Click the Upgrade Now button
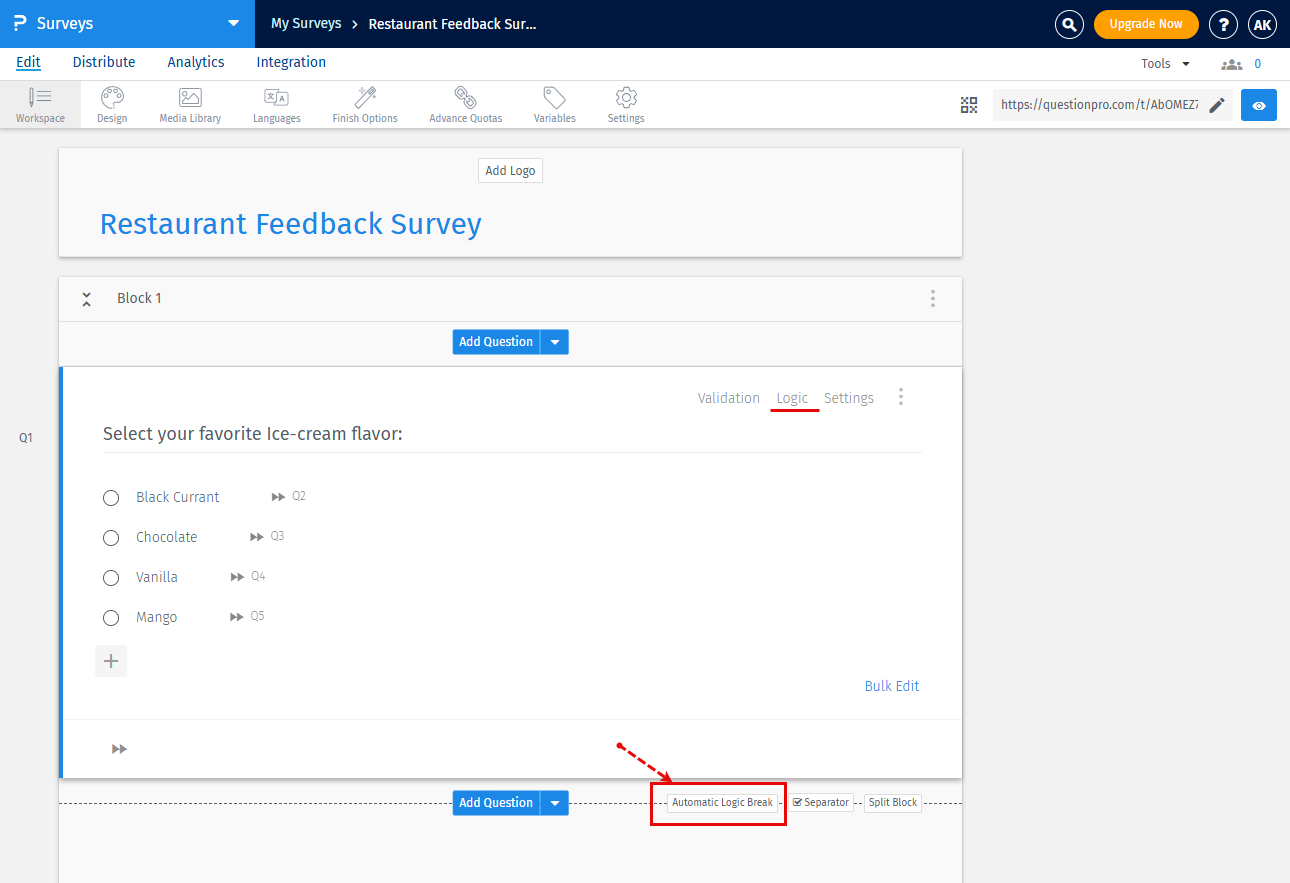The width and height of the screenshot is (1290, 883). (1146, 22)
